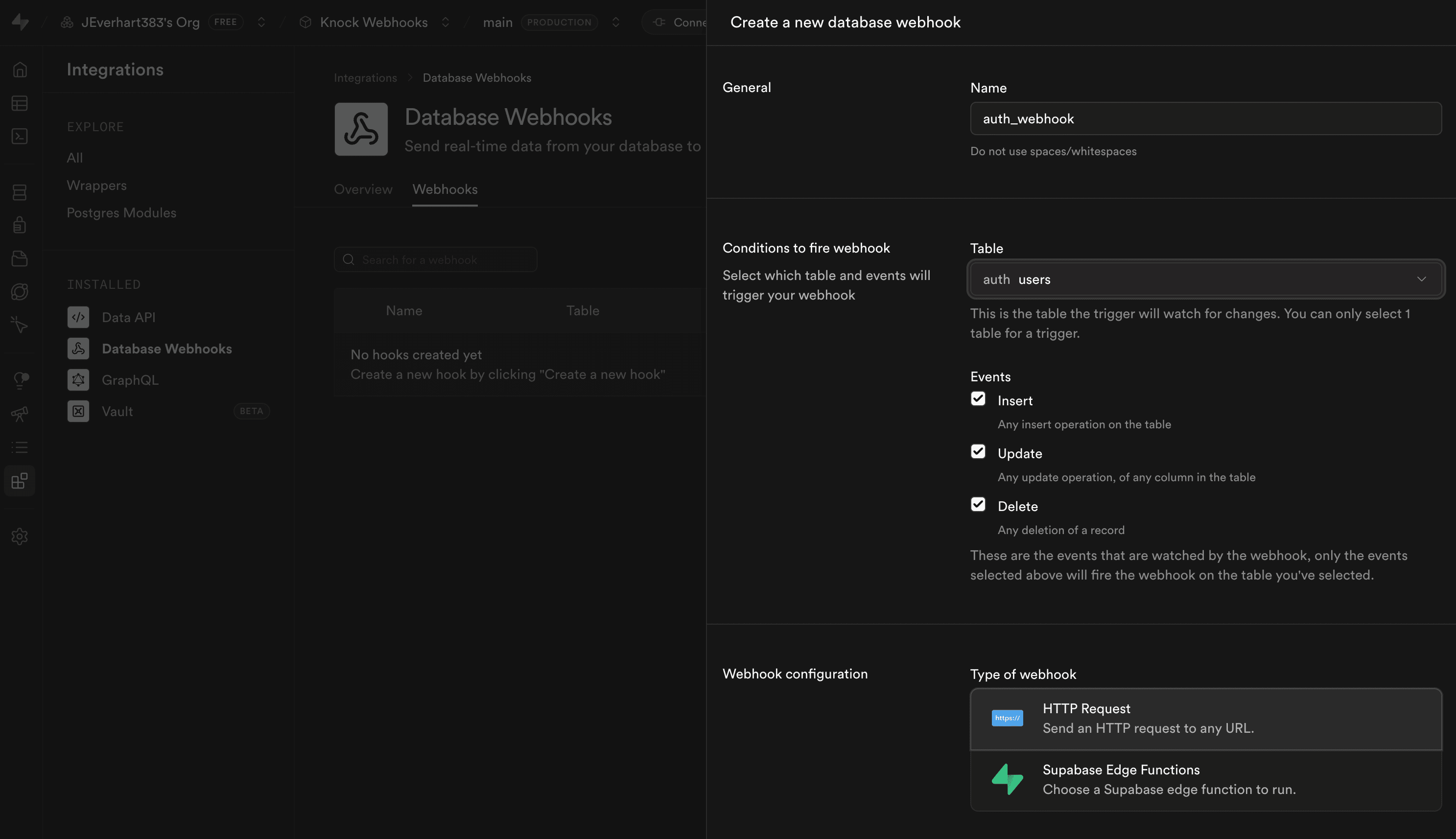Open the Home dashboard icon
This screenshot has height=839, width=1456.
tap(20, 70)
